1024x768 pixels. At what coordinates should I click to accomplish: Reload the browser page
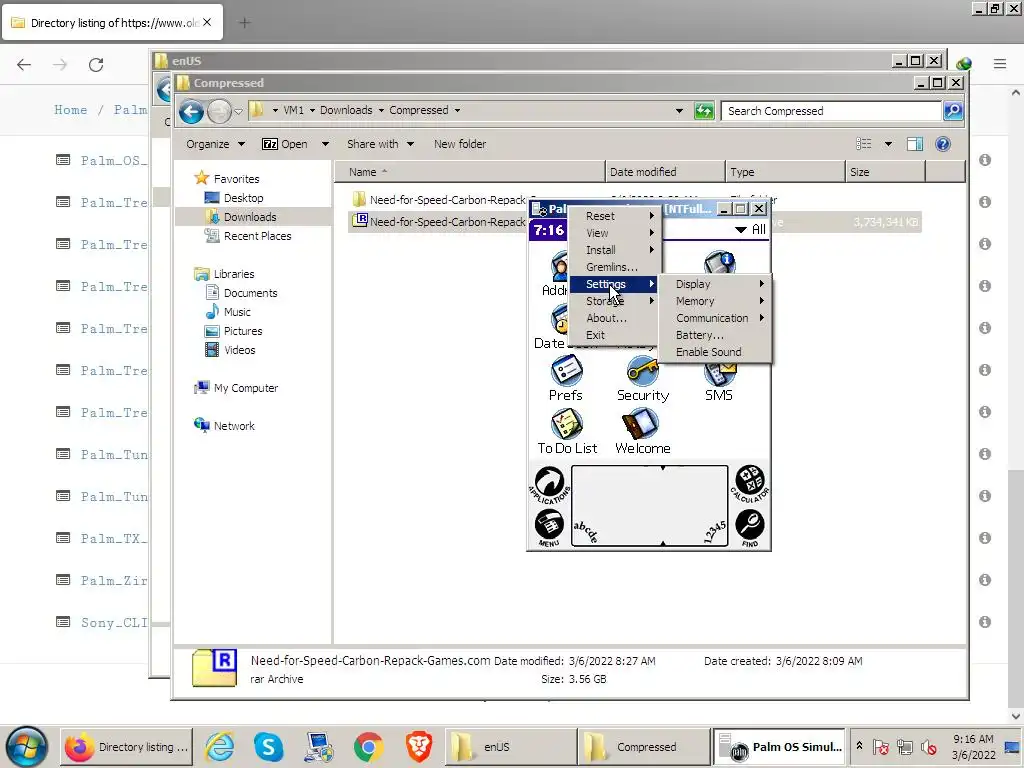pyautogui.click(x=96, y=65)
